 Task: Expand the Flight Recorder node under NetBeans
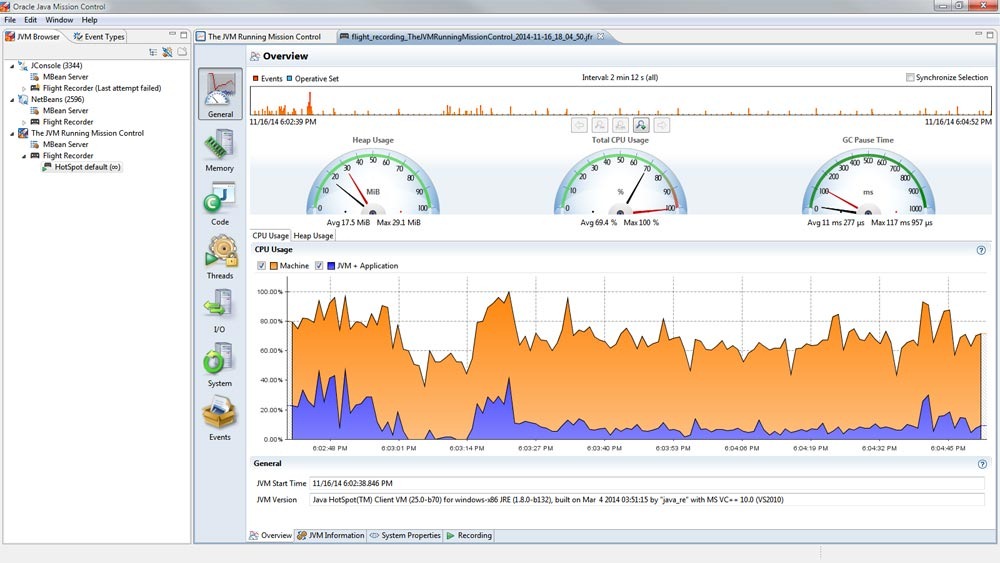coord(24,122)
